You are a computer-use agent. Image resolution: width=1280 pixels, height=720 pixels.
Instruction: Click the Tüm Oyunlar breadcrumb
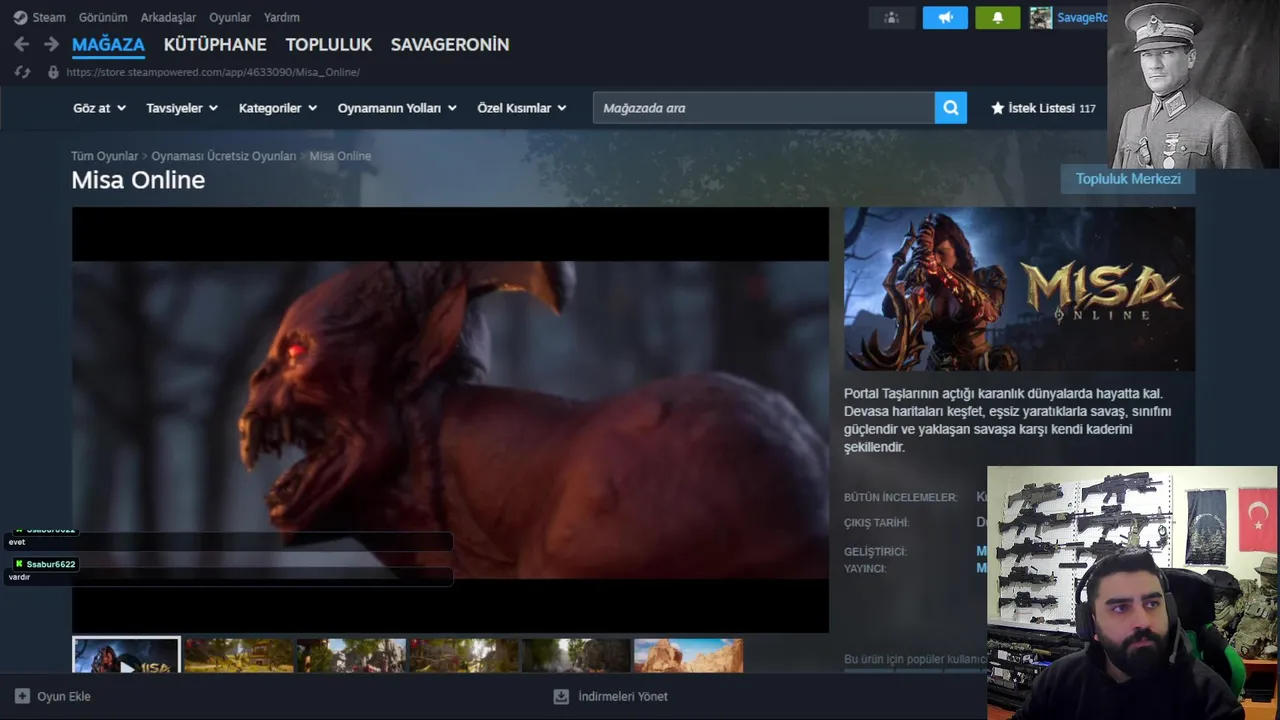[x=104, y=156]
